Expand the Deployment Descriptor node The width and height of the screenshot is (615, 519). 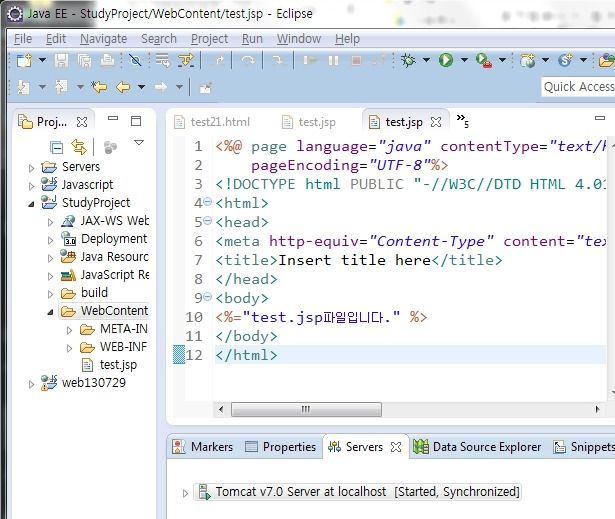[x=50, y=240]
